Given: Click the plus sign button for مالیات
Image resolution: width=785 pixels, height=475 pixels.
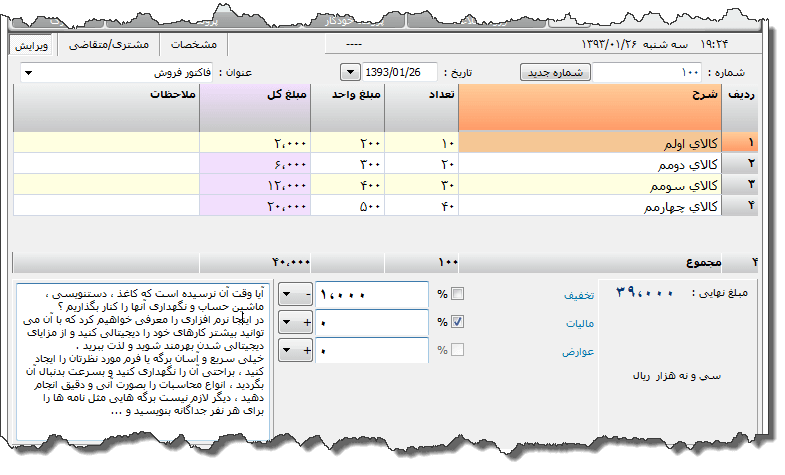Looking at the screenshot, I should pyautogui.click(x=307, y=322).
